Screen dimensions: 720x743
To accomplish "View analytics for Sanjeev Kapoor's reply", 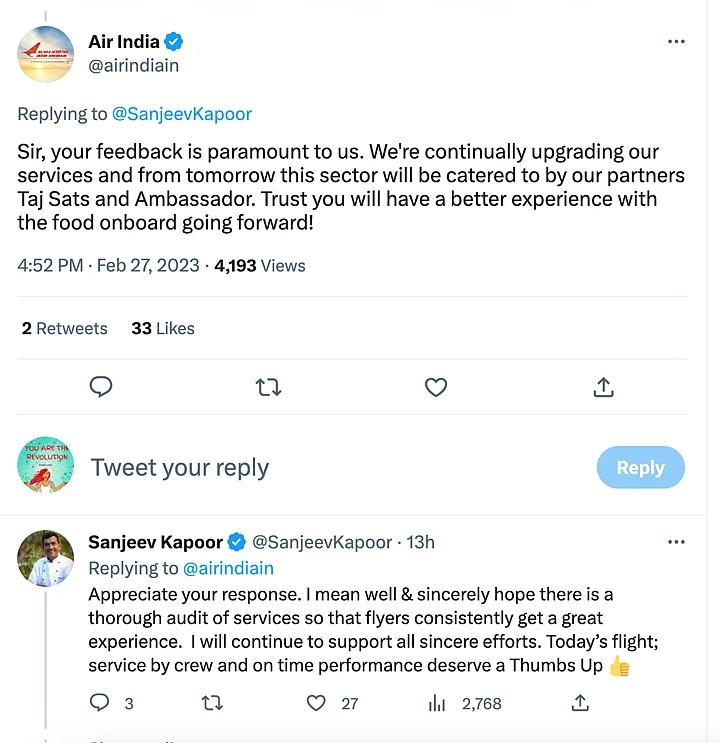I will [437, 703].
